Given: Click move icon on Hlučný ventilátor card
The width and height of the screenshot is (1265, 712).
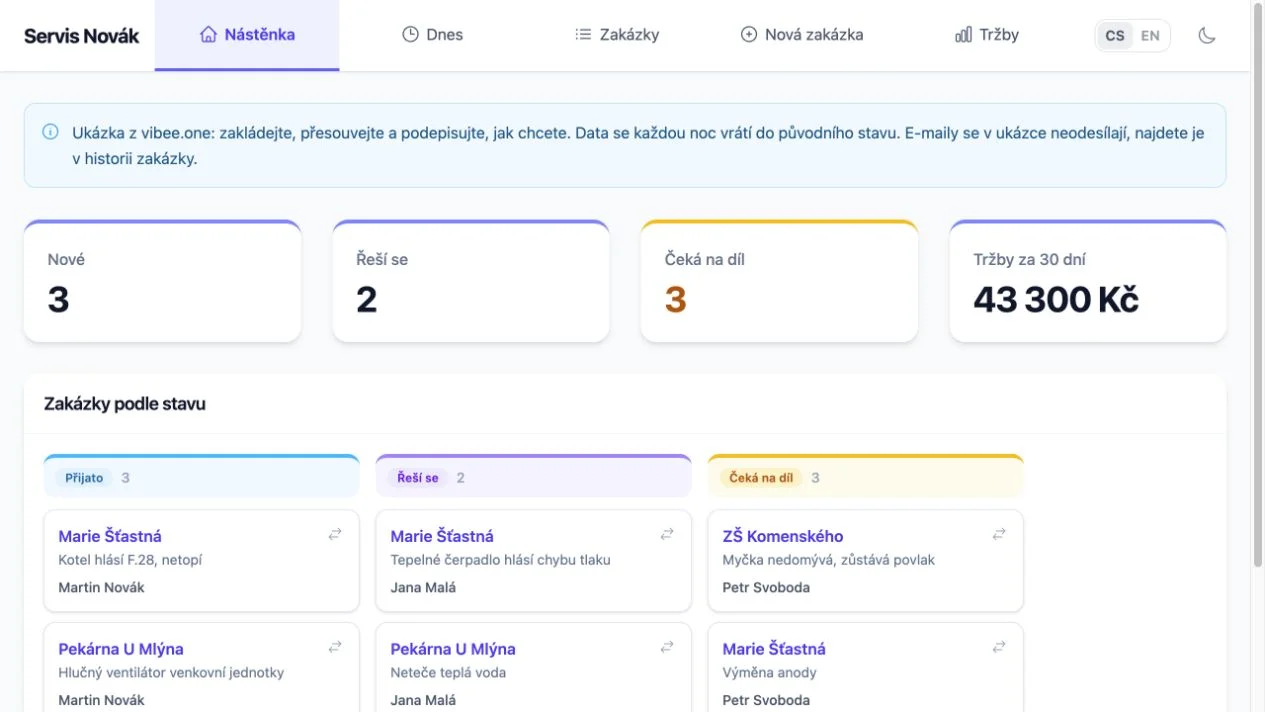Looking at the screenshot, I should pos(335,648).
